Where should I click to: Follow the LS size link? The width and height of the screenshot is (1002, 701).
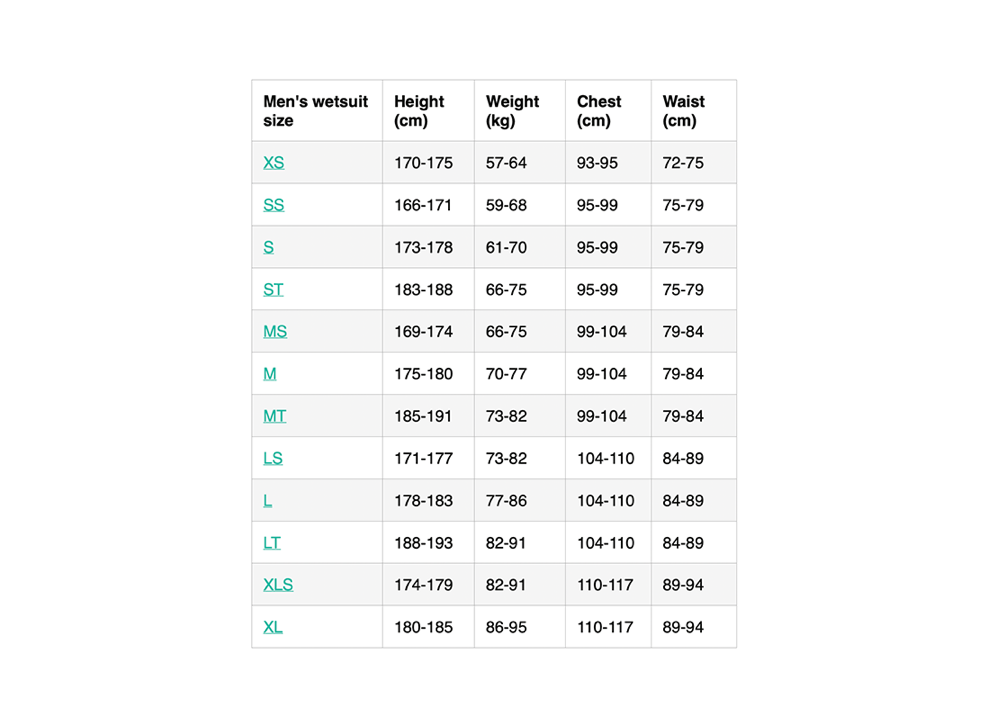(273, 458)
